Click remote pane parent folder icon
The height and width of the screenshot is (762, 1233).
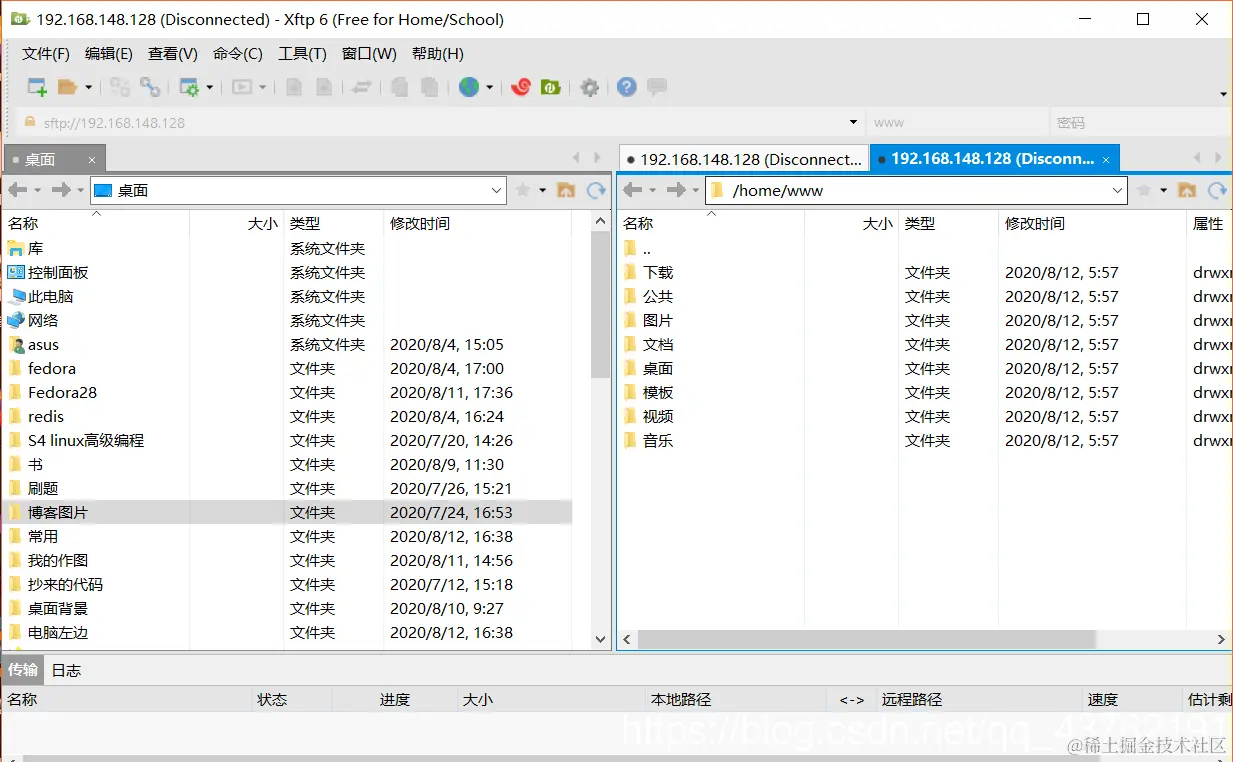point(1187,190)
